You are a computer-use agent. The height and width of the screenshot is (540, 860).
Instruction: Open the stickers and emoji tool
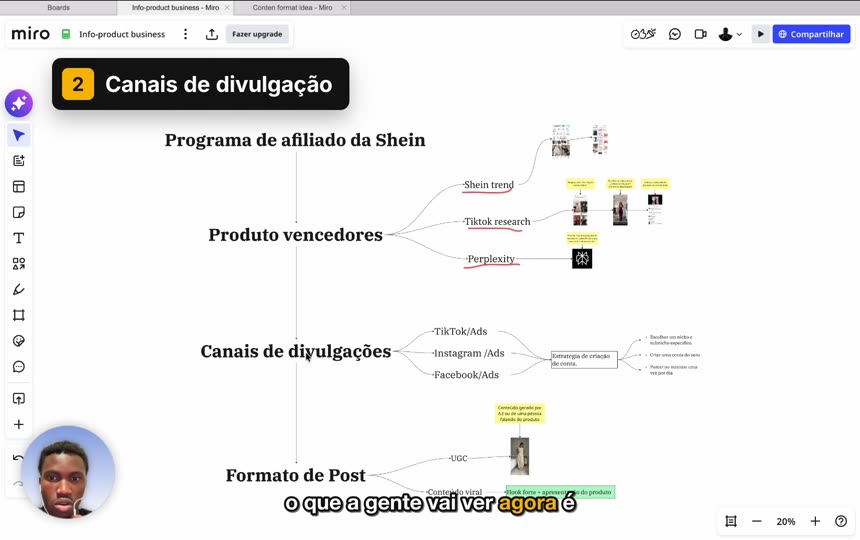tap(19, 341)
